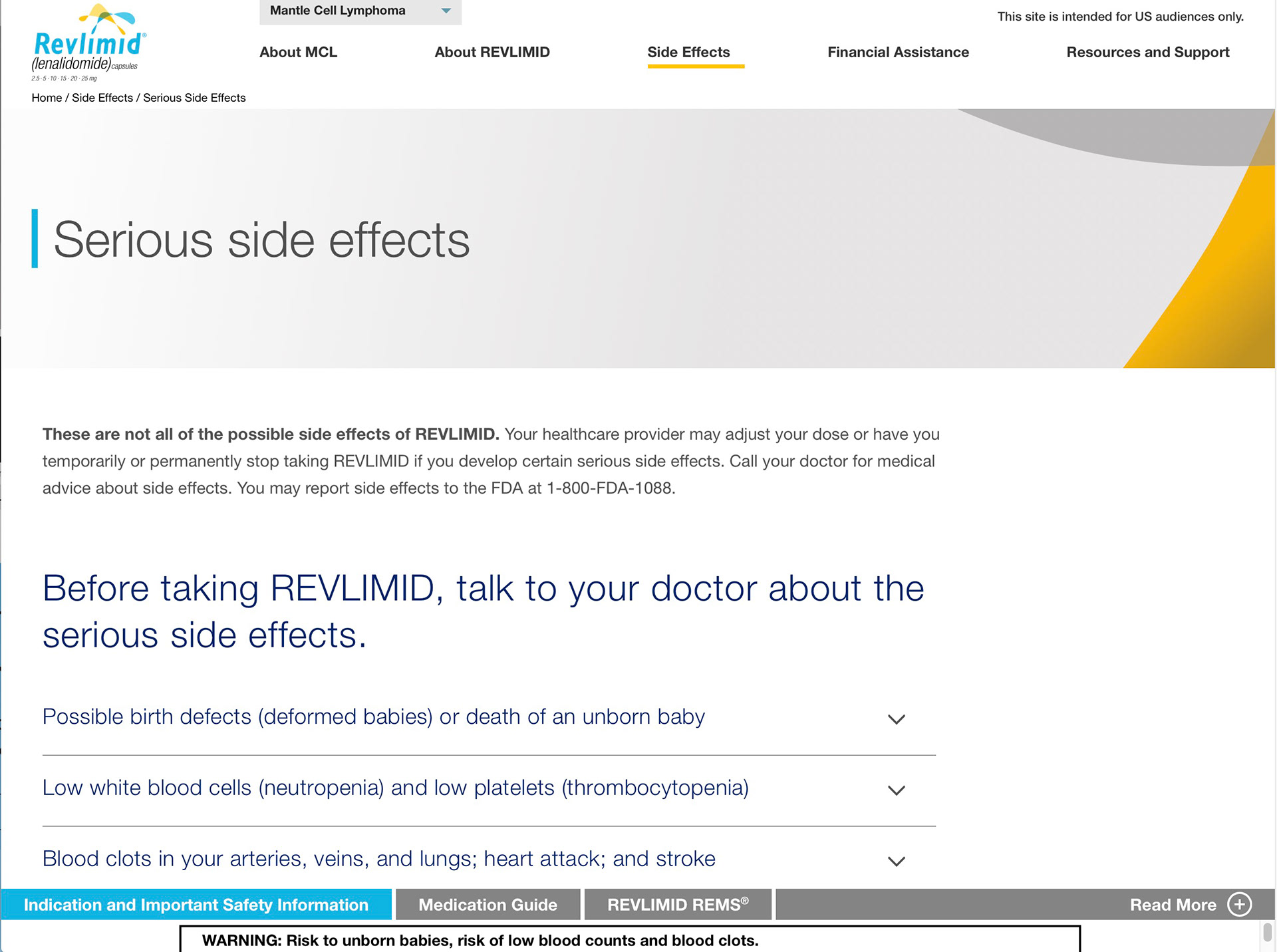Expand blood clots in arteries section
1277x952 pixels.
click(x=489, y=860)
